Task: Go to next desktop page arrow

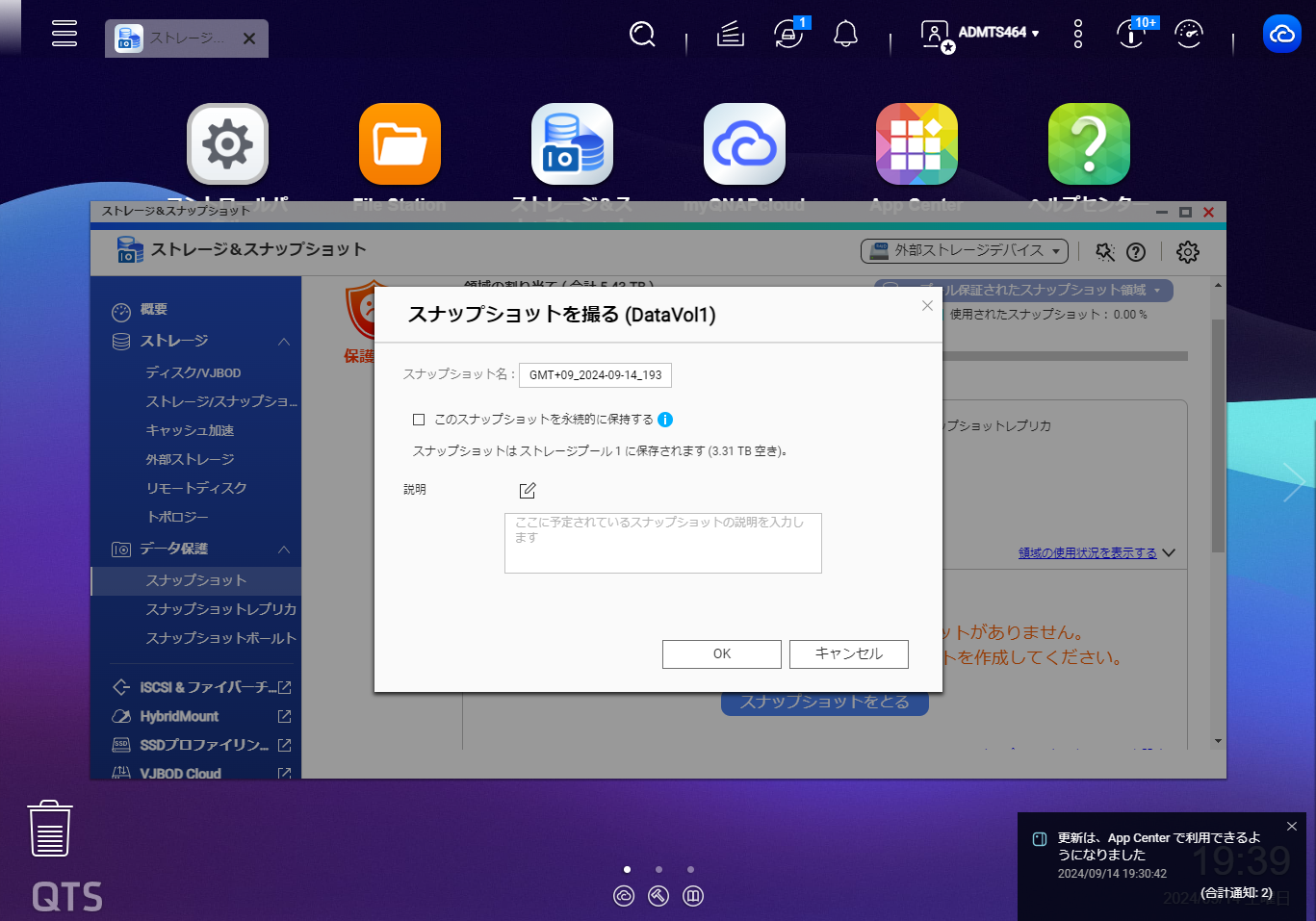Action: click(1294, 482)
